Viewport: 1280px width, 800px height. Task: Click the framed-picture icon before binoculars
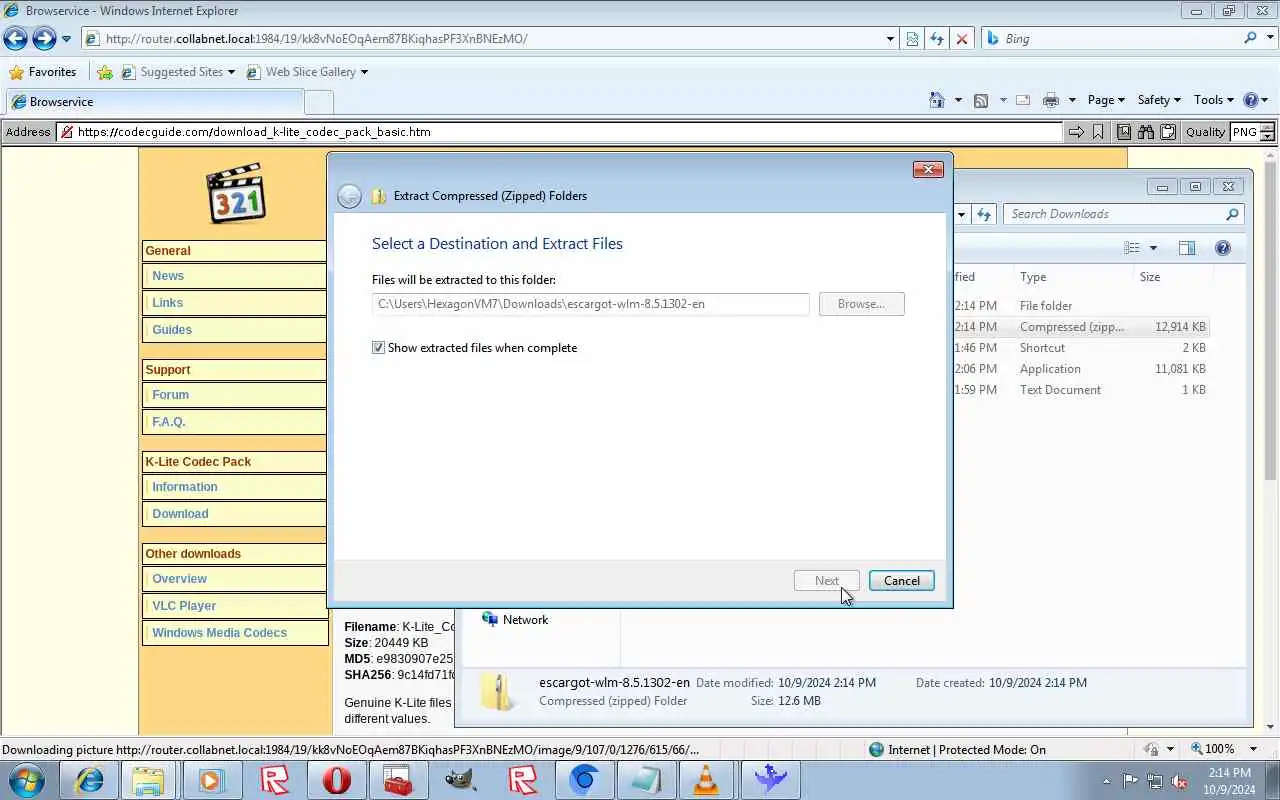coord(1124,132)
